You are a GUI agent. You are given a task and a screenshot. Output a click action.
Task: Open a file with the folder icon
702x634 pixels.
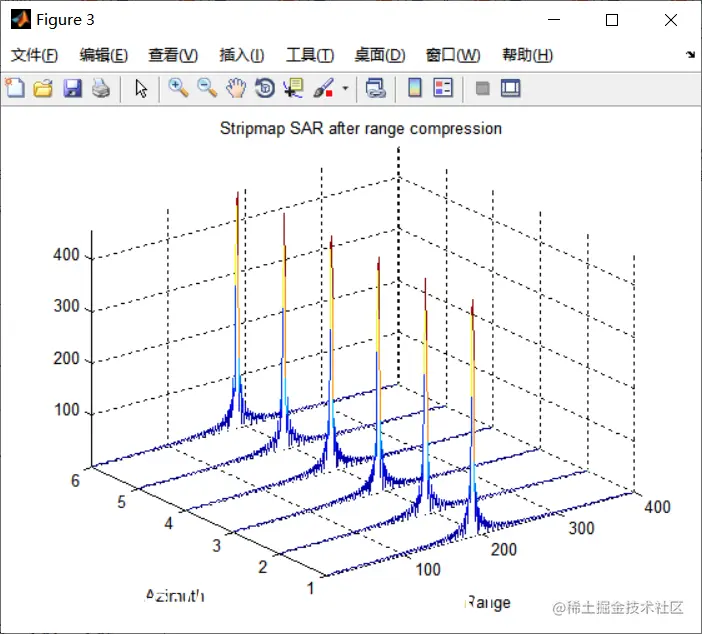point(43,88)
